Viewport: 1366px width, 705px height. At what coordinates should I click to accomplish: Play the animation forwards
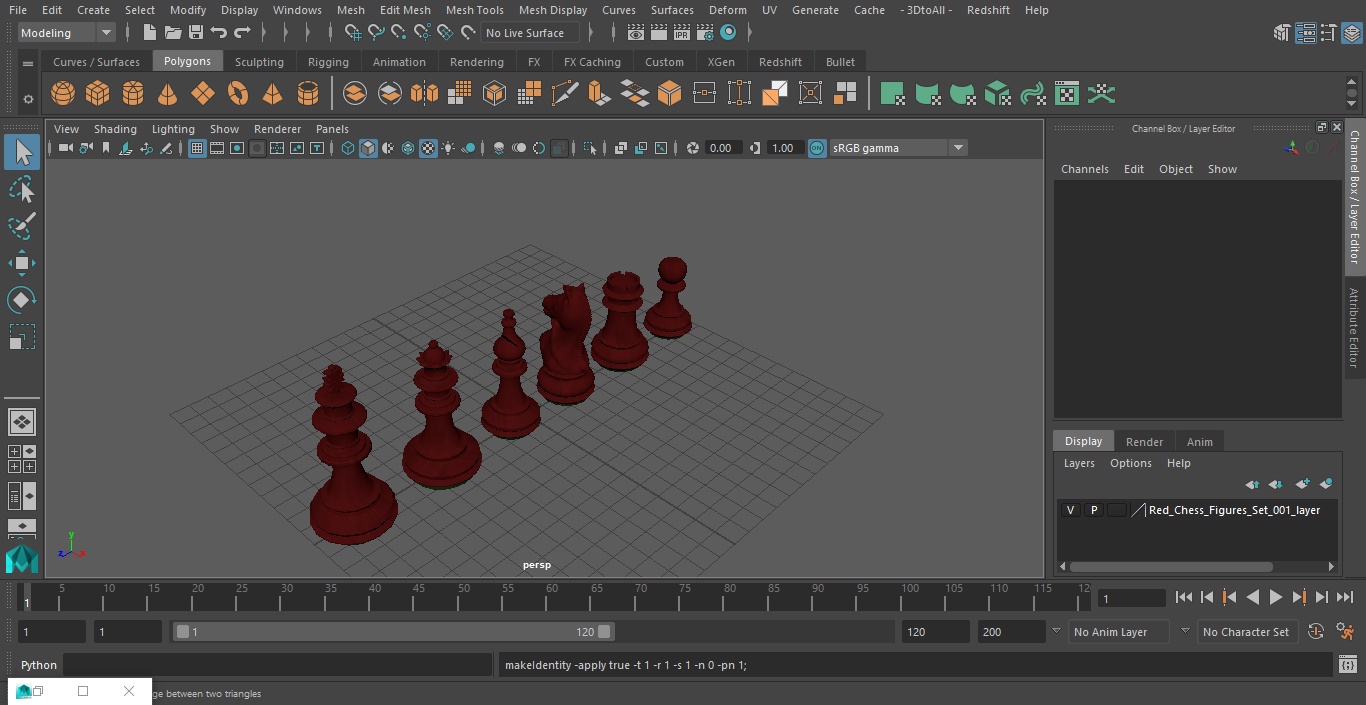(x=1276, y=597)
